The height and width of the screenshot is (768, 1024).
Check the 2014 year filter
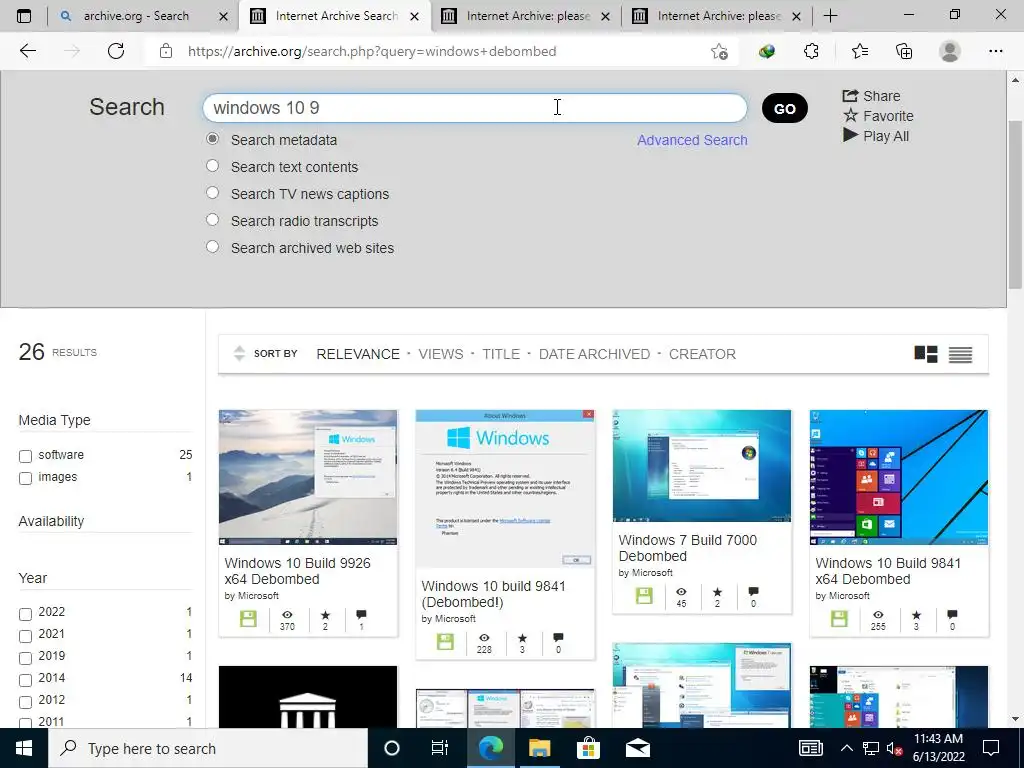coord(25,680)
